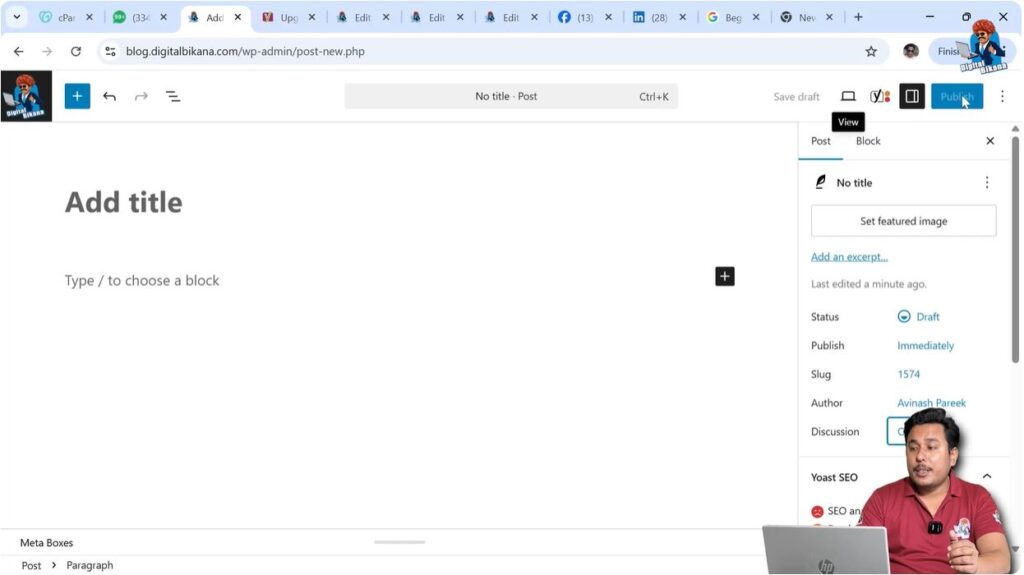Change the Draft status
The width and height of the screenshot is (1024, 575).
[919, 317]
